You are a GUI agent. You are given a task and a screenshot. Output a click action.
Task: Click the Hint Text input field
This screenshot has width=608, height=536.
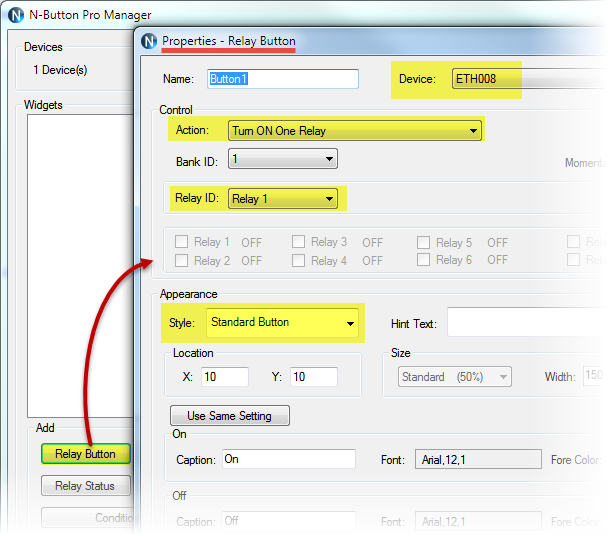(x=527, y=322)
